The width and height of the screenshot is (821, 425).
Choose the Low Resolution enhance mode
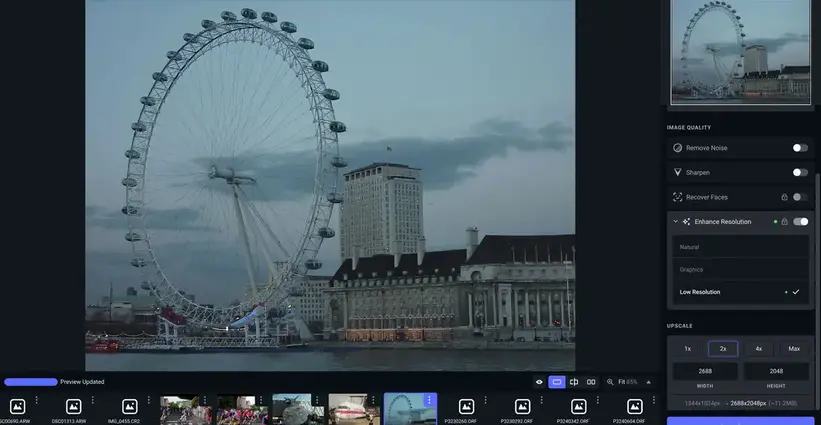[740, 292]
